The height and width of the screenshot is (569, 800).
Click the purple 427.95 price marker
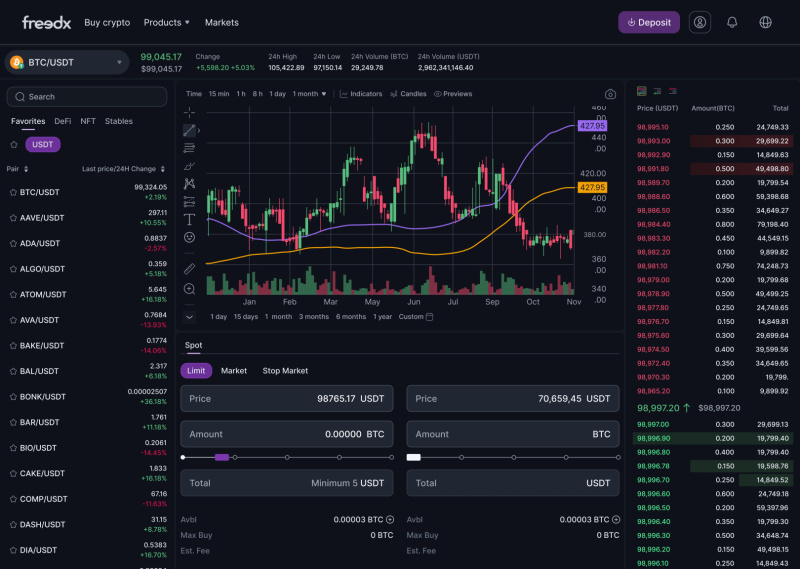click(592, 126)
